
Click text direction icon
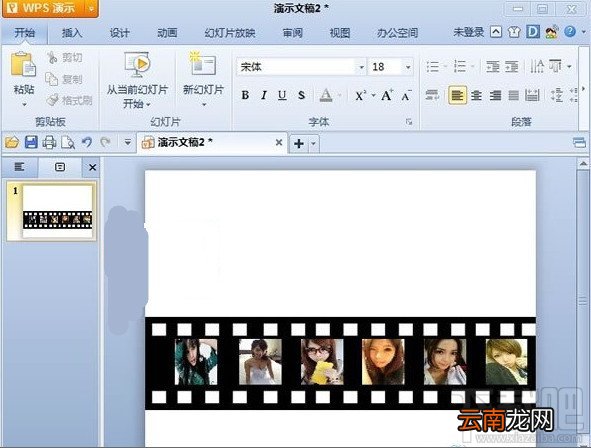coord(537,67)
